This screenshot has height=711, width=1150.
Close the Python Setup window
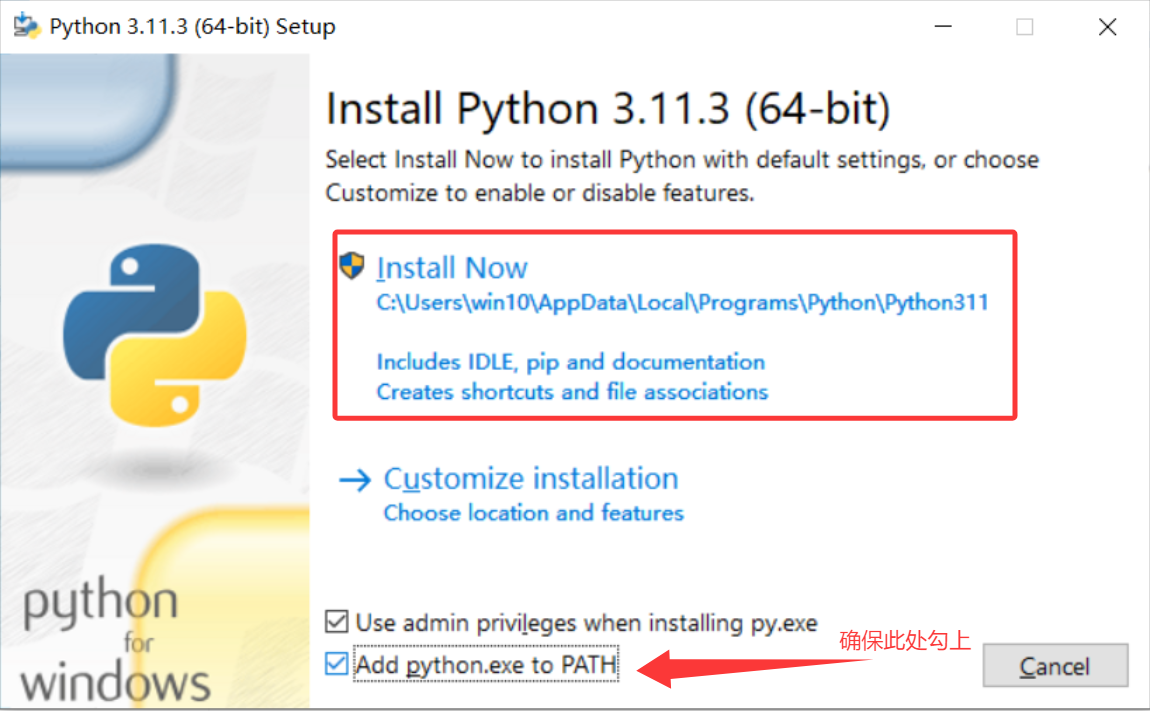(x=1107, y=27)
